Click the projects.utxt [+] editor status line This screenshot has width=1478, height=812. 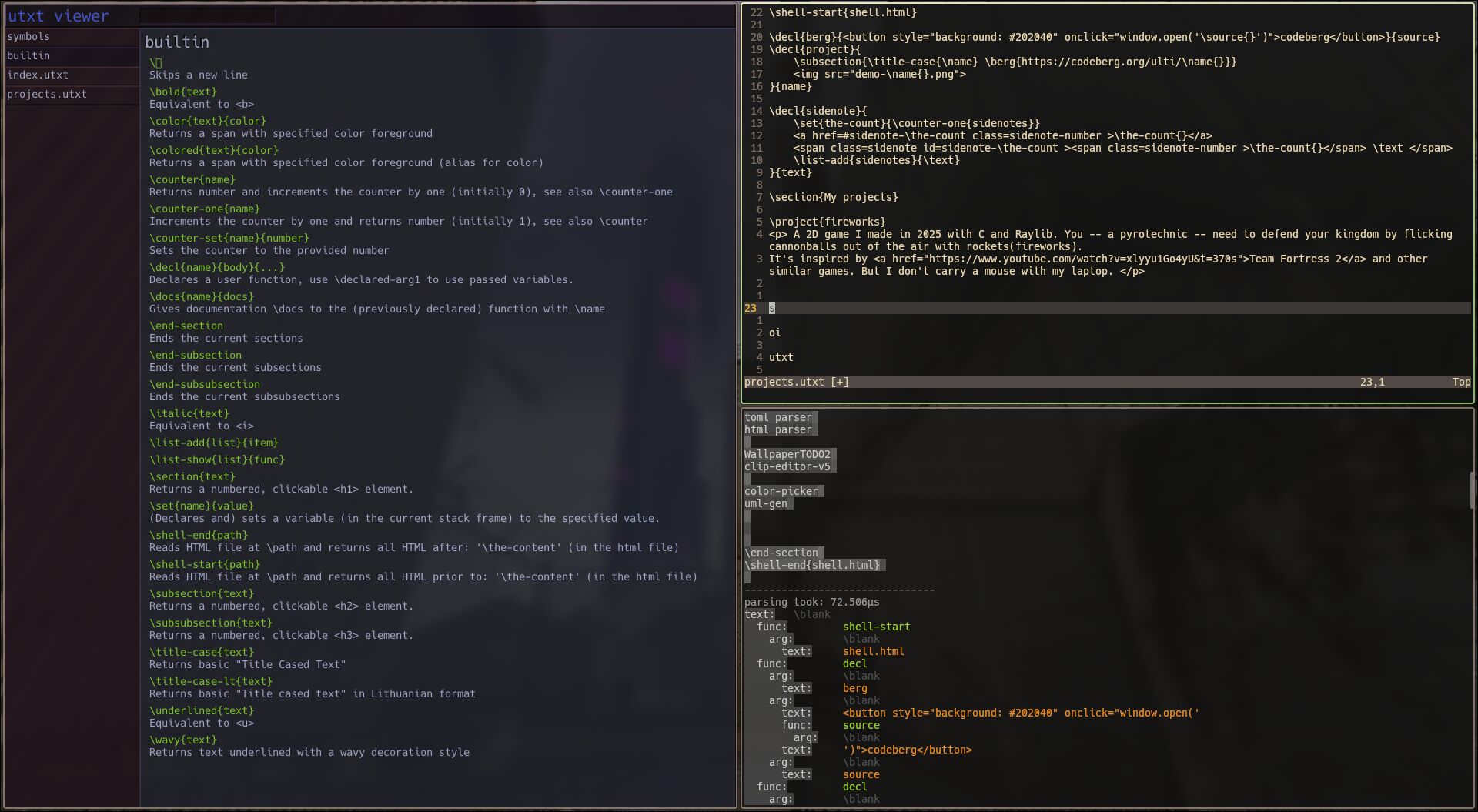pos(797,383)
